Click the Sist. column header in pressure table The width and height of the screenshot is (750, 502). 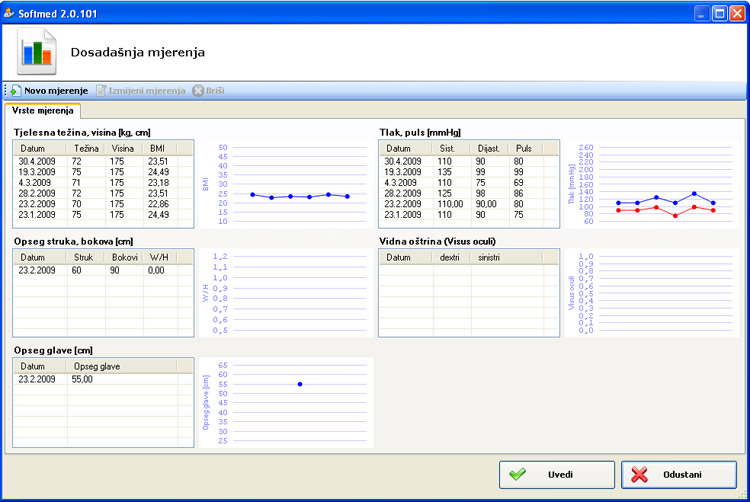coord(447,147)
